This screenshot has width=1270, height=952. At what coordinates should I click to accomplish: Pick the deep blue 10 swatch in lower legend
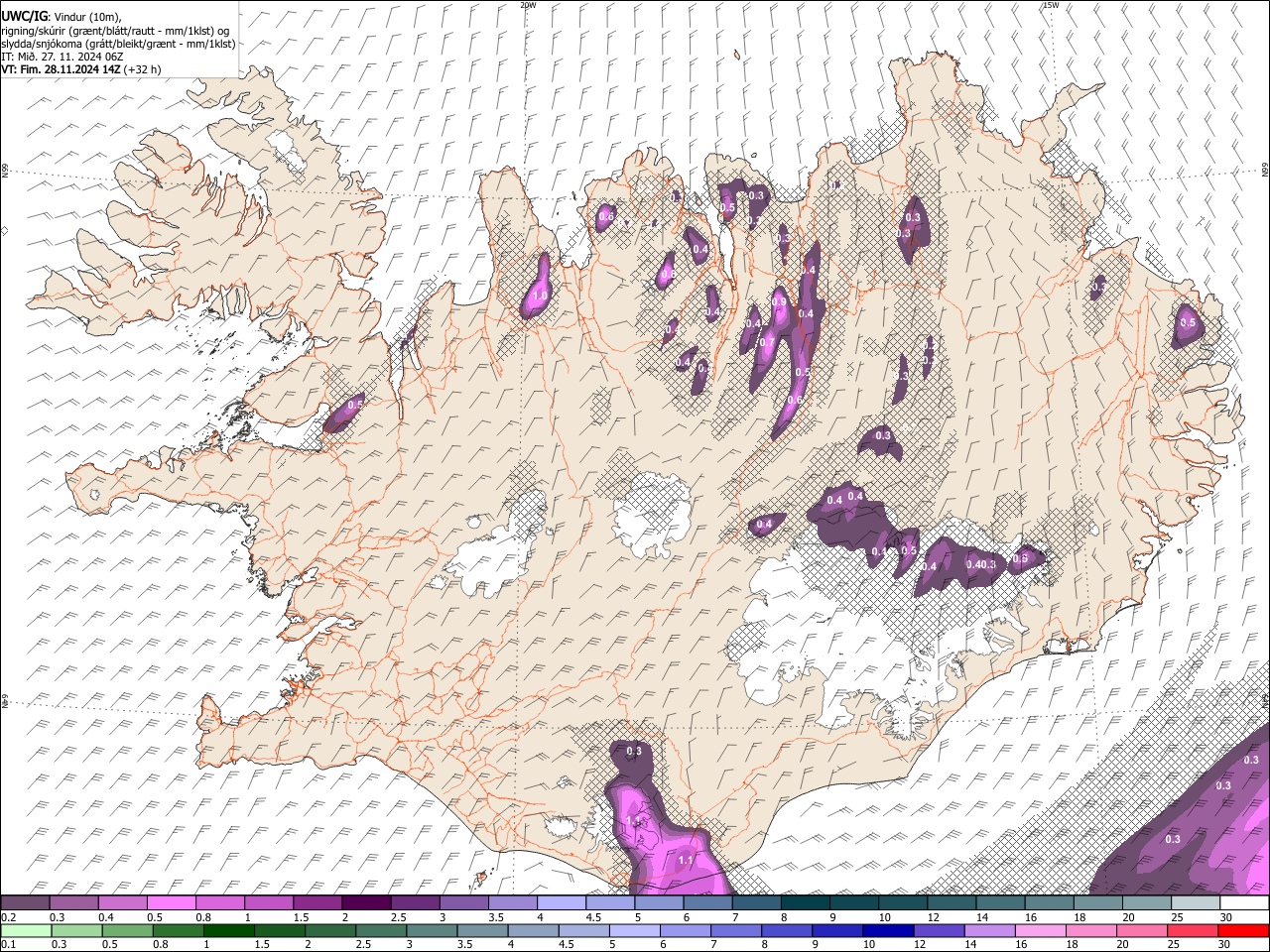coord(888,931)
